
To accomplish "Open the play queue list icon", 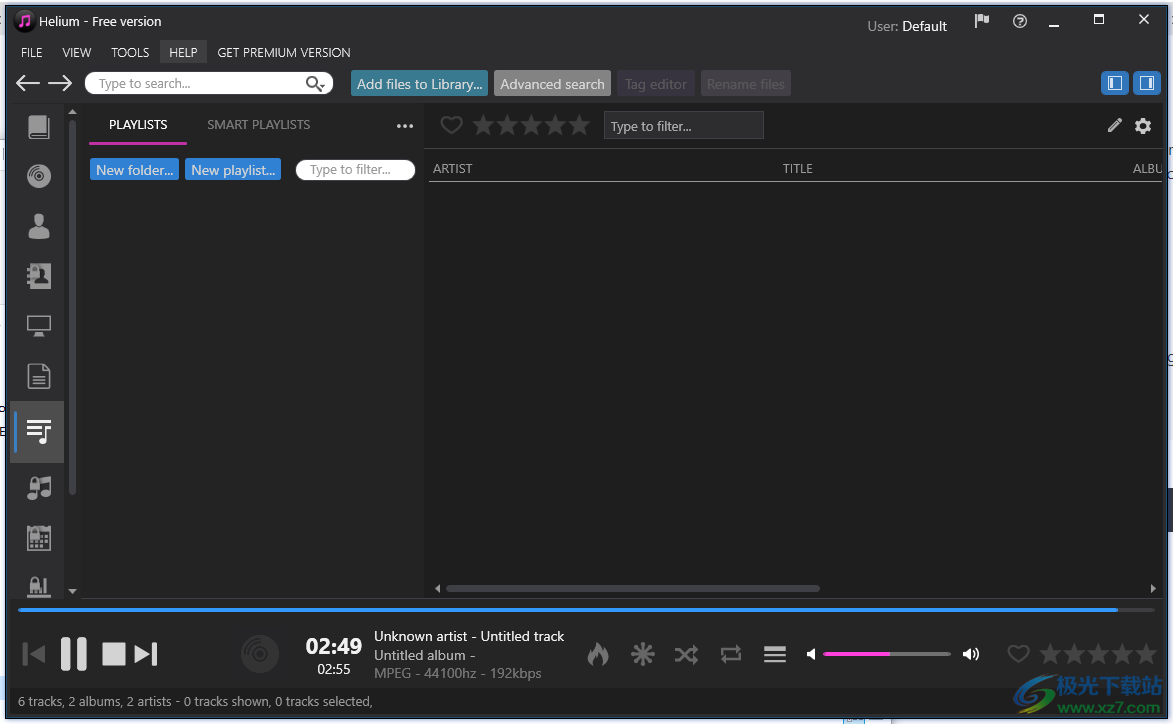I will tap(775, 654).
